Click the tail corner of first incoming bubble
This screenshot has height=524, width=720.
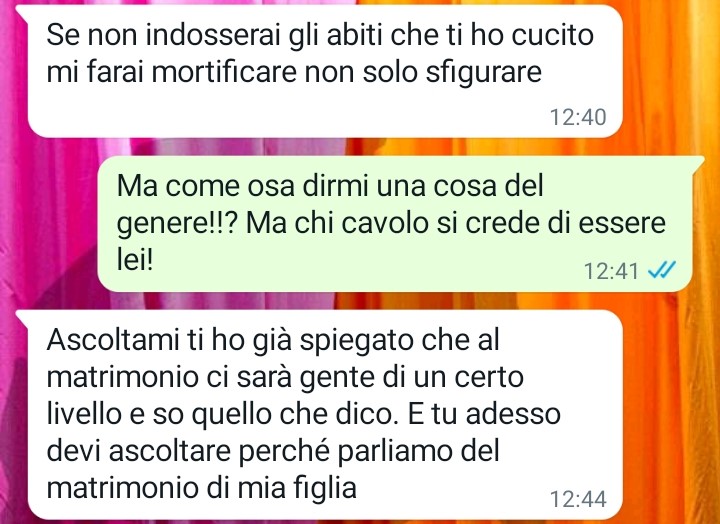click(x=23, y=10)
